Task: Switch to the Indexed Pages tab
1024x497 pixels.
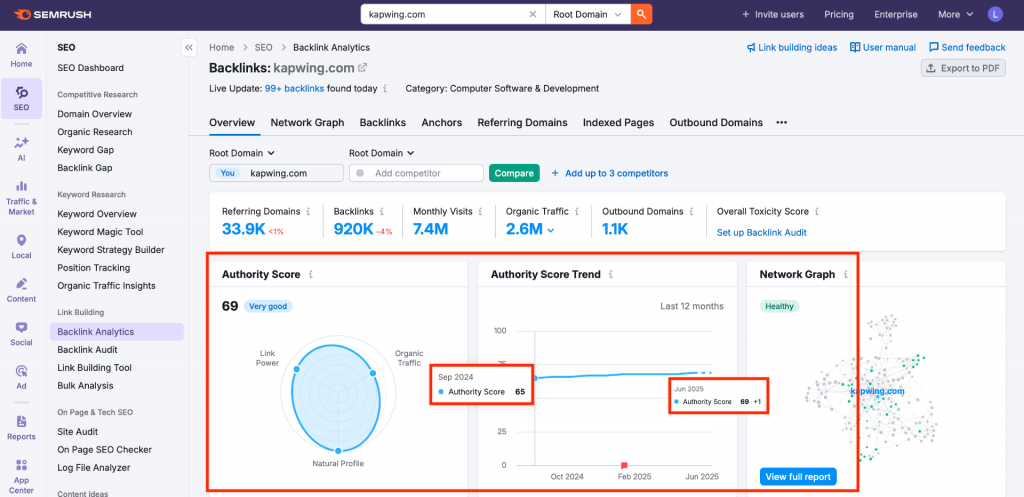Action: (x=618, y=122)
